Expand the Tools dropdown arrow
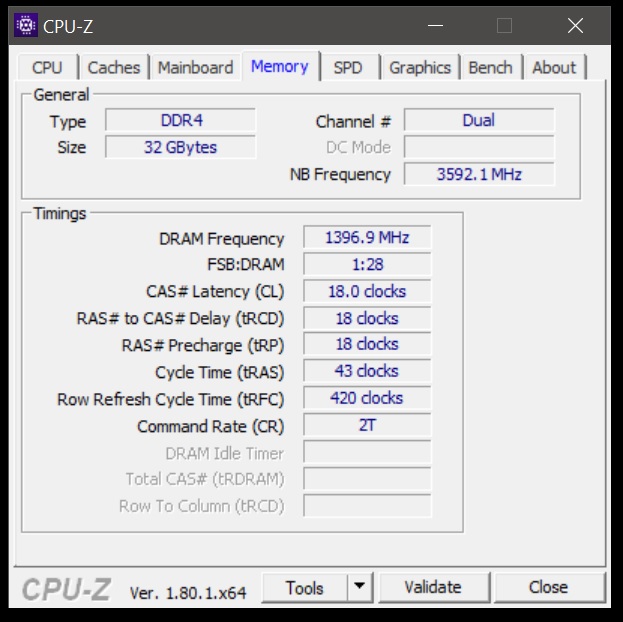Image resolution: width=623 pixels, height=622 pixels. [x=360, y=587]
